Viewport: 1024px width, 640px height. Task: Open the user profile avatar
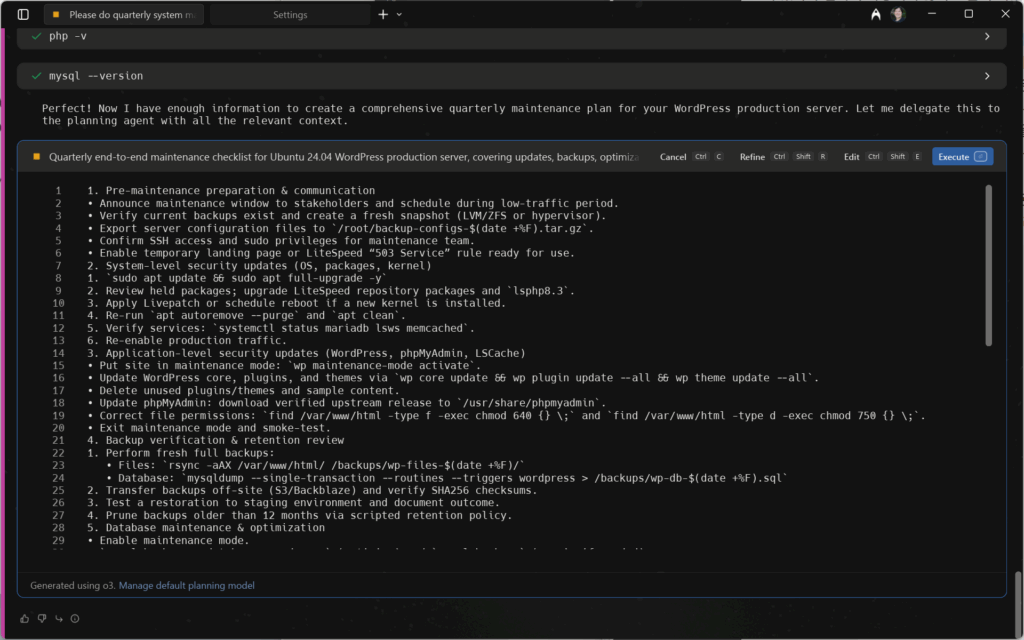[x=898, y=14]
